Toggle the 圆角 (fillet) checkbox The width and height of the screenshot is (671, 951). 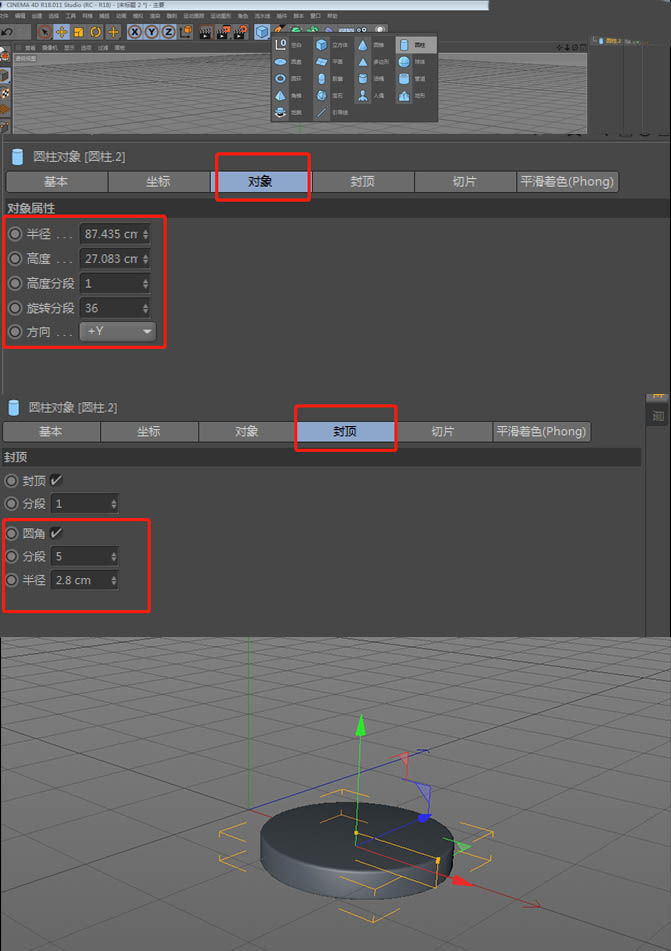(x=56, y=533)
